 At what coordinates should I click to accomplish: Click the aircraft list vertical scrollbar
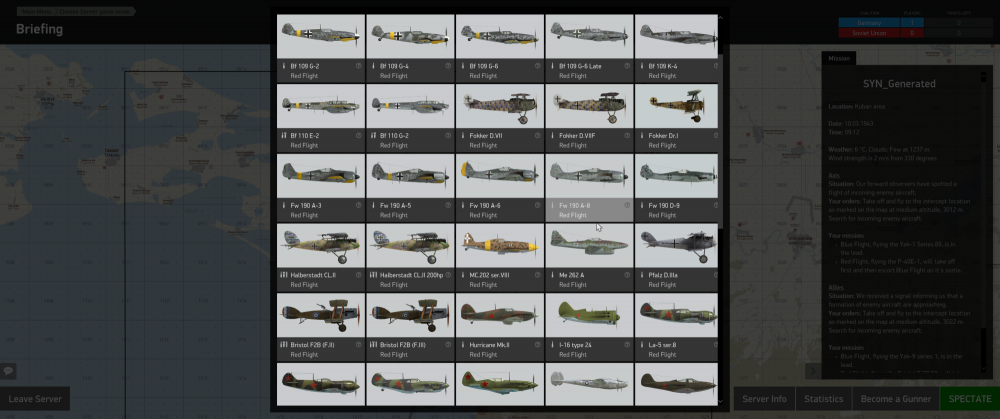click(x=721, y=140)
